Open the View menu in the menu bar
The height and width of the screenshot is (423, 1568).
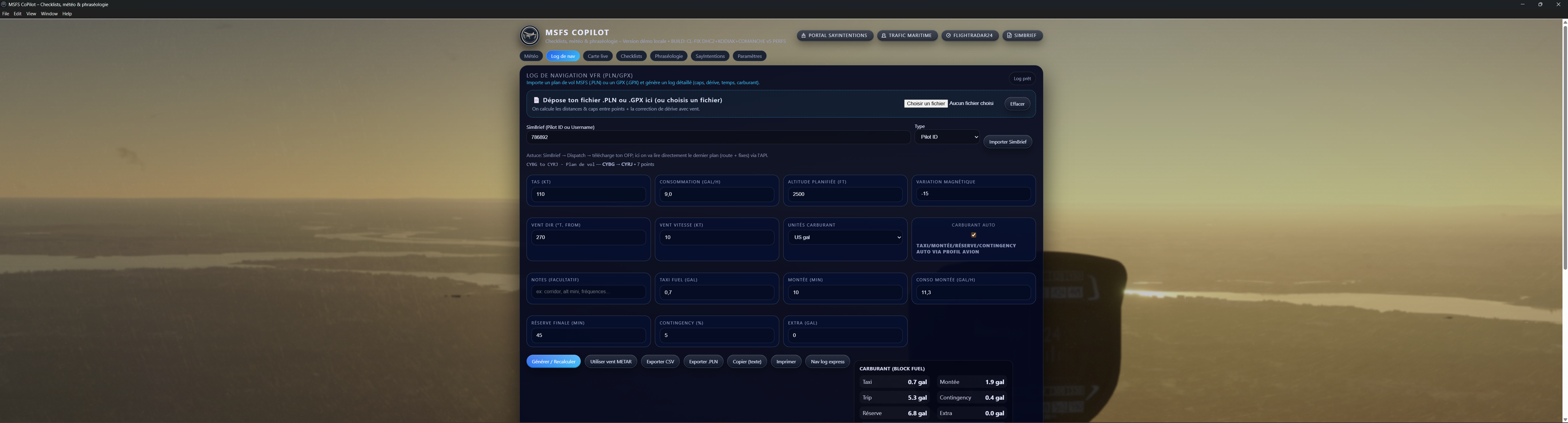click(31, 14)
